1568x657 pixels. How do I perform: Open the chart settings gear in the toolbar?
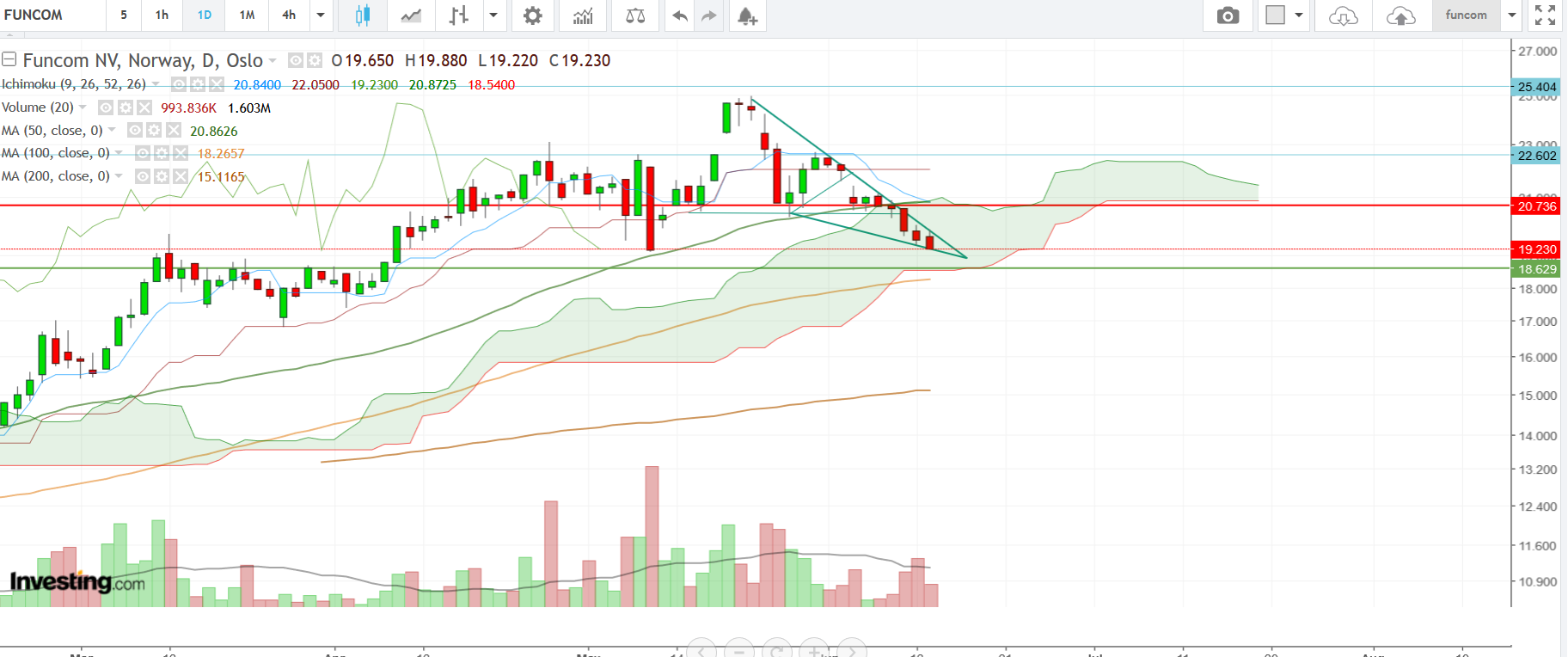pos(533,15)
